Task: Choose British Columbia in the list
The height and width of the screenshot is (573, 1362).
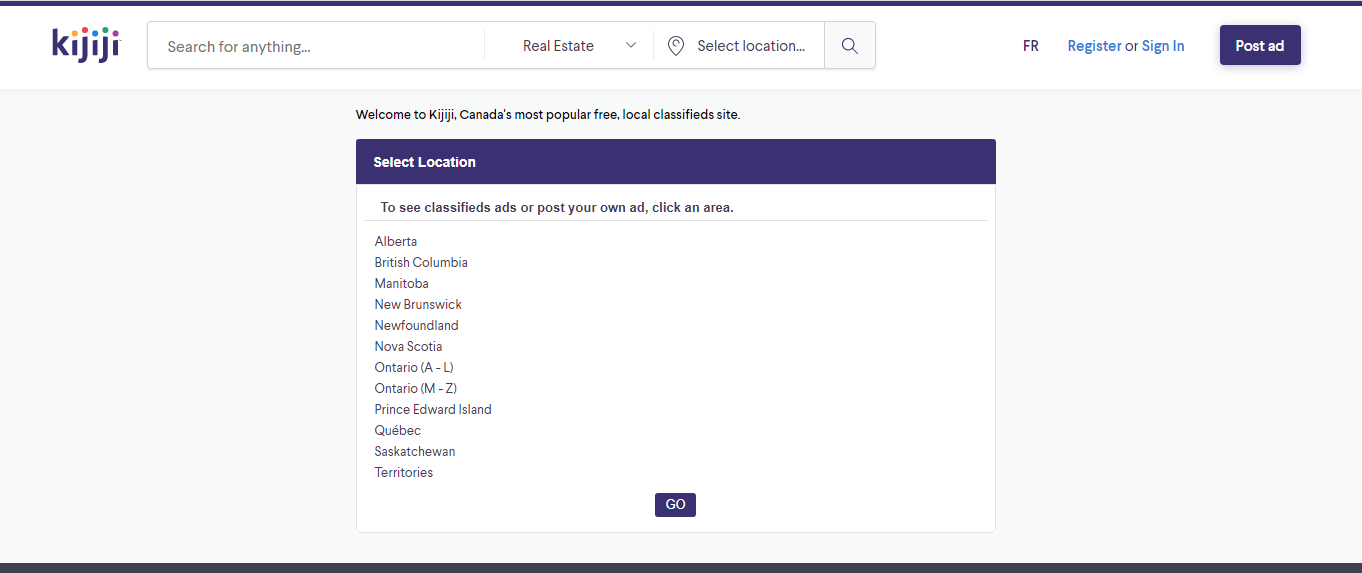Action: pos(421,263)
